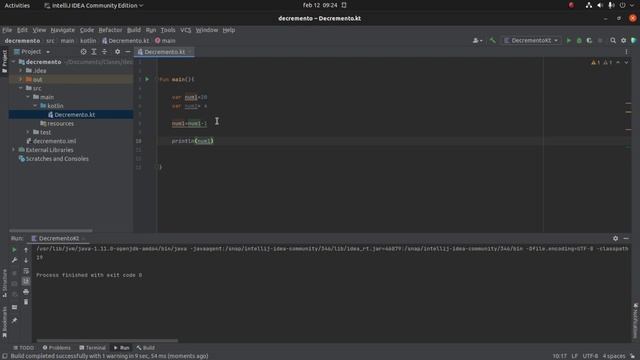Toggle the Project side tool window button

point(4,62)
